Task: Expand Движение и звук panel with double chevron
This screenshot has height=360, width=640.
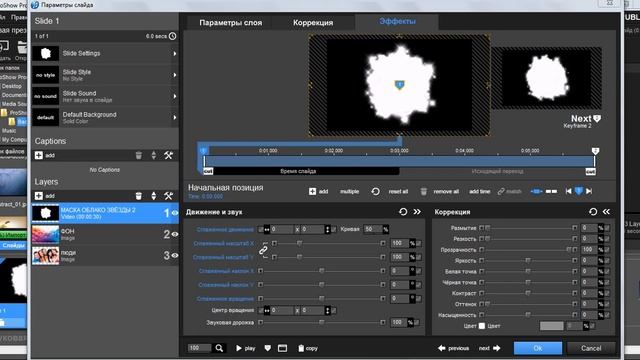Action: (x=417, y=211)
